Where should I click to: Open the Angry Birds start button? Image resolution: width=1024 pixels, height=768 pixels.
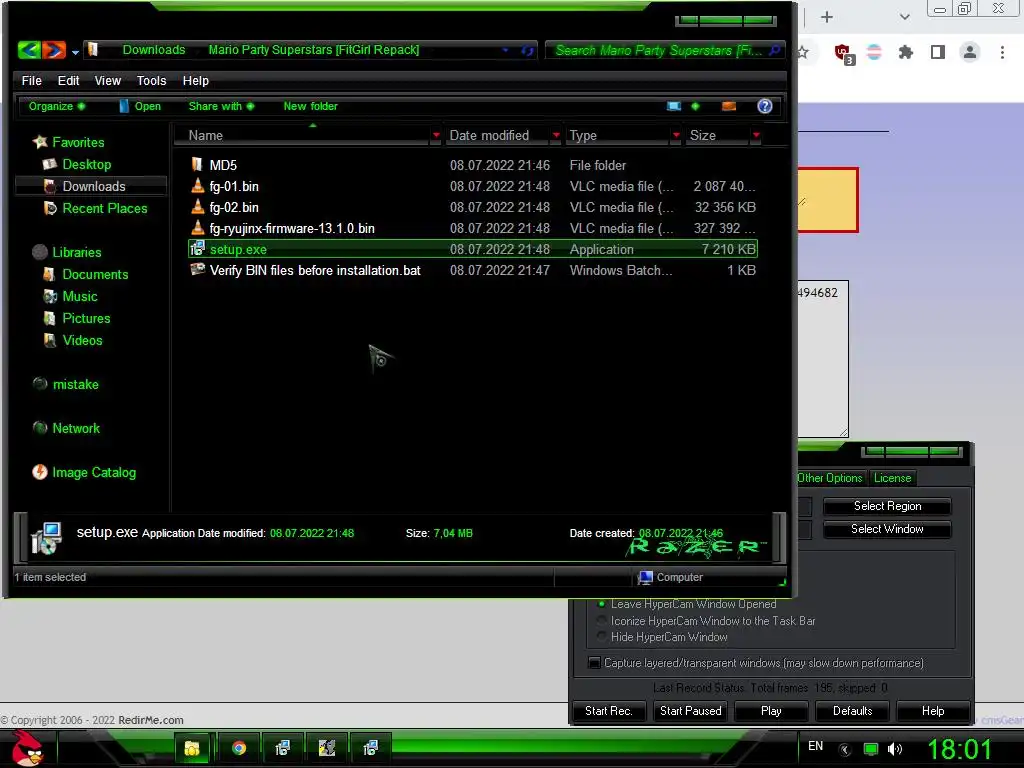27,748
